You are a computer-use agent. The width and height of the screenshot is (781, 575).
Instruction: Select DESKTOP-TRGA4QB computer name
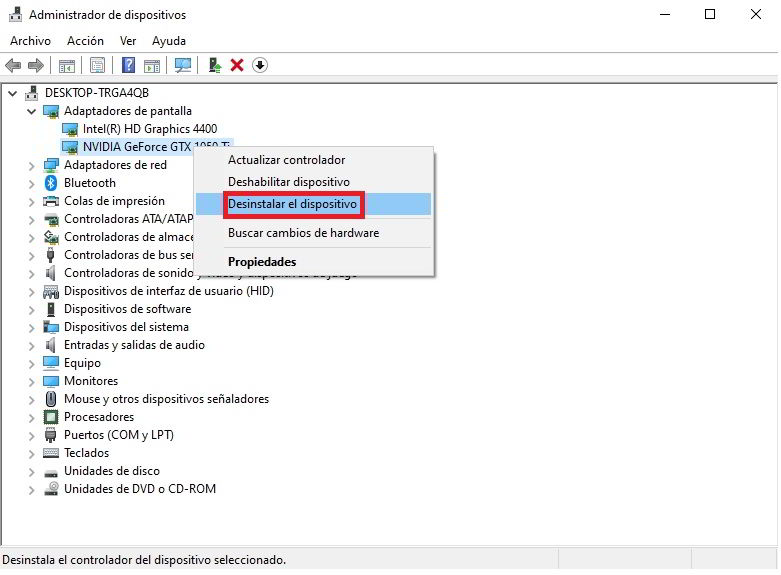(97, 93)
